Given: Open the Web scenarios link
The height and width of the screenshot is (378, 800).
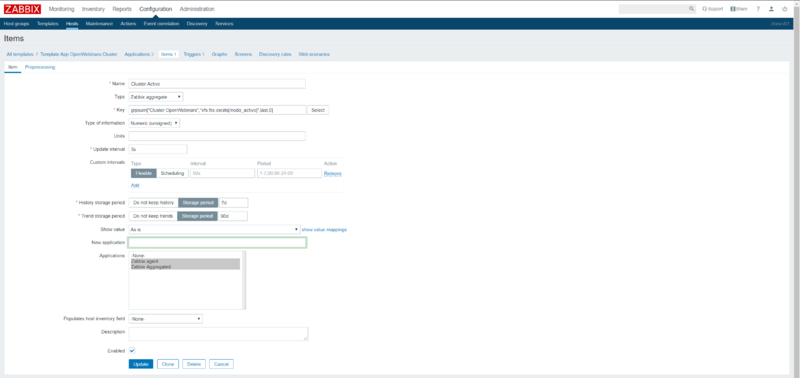Looking at the screenshot, I should 314,54.
